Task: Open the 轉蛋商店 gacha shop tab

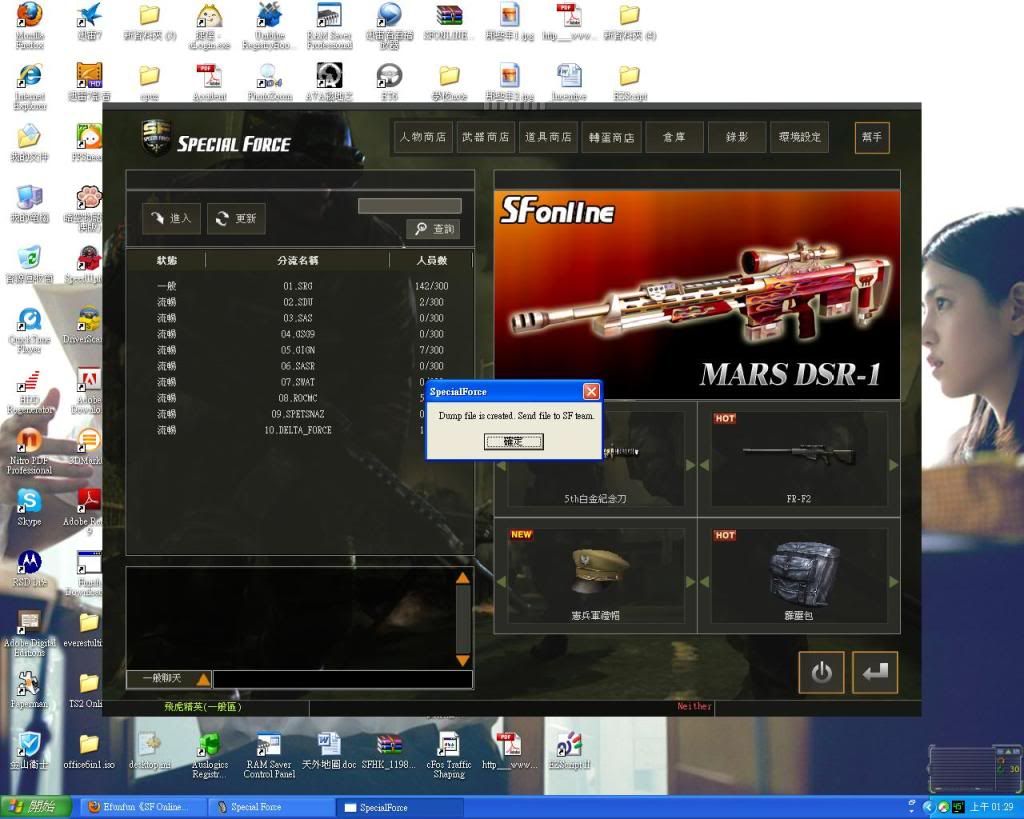Action: pyautogui.click(x=611, y=137)
